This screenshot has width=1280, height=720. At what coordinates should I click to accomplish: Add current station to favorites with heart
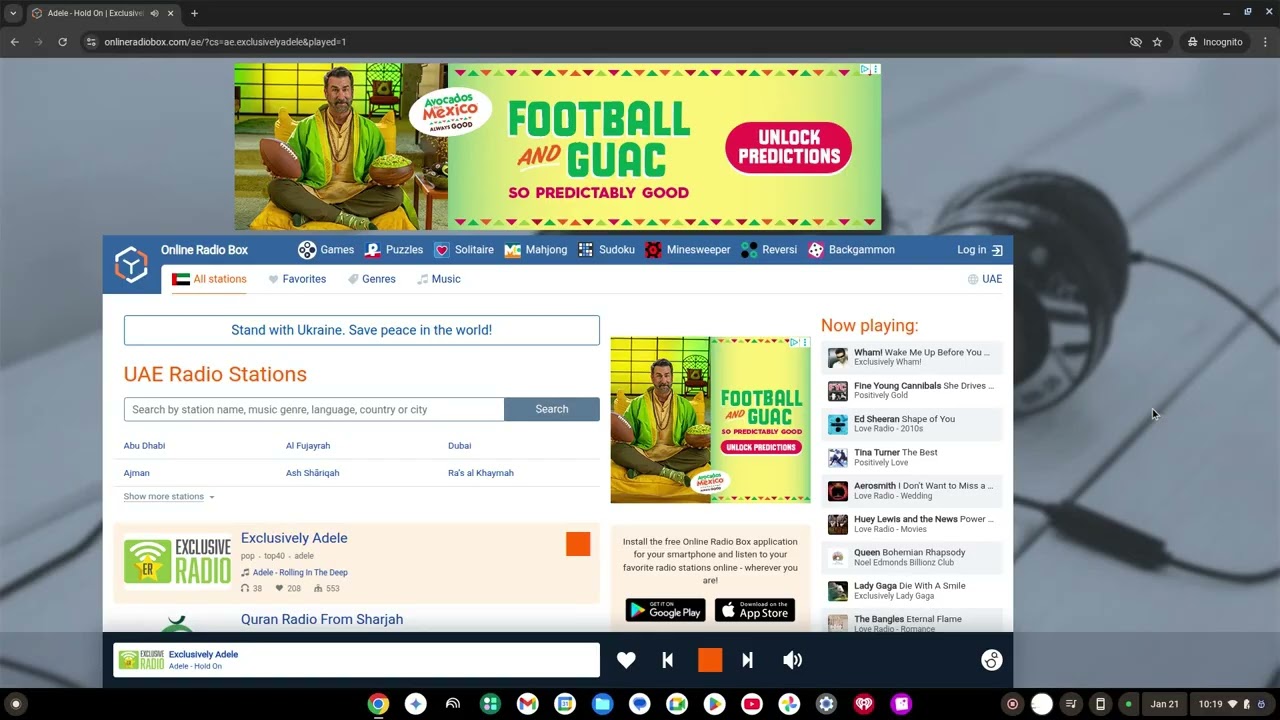click(626, 660)
